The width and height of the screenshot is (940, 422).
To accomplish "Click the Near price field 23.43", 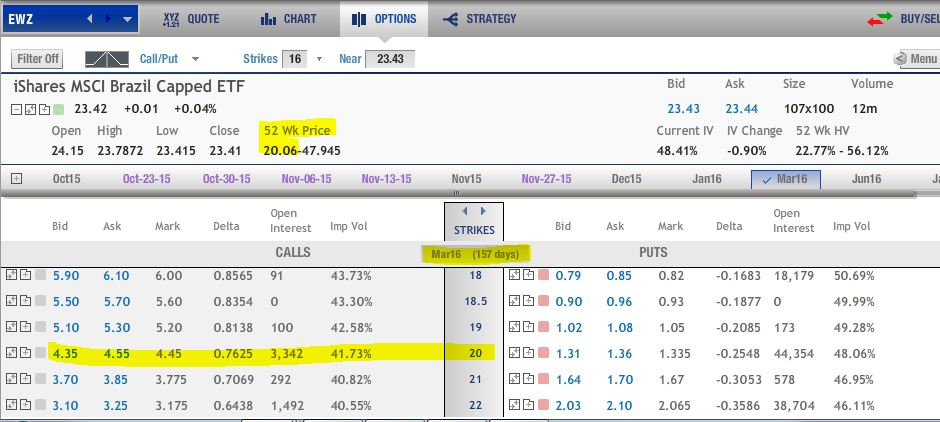I will (x=390, y=59).
